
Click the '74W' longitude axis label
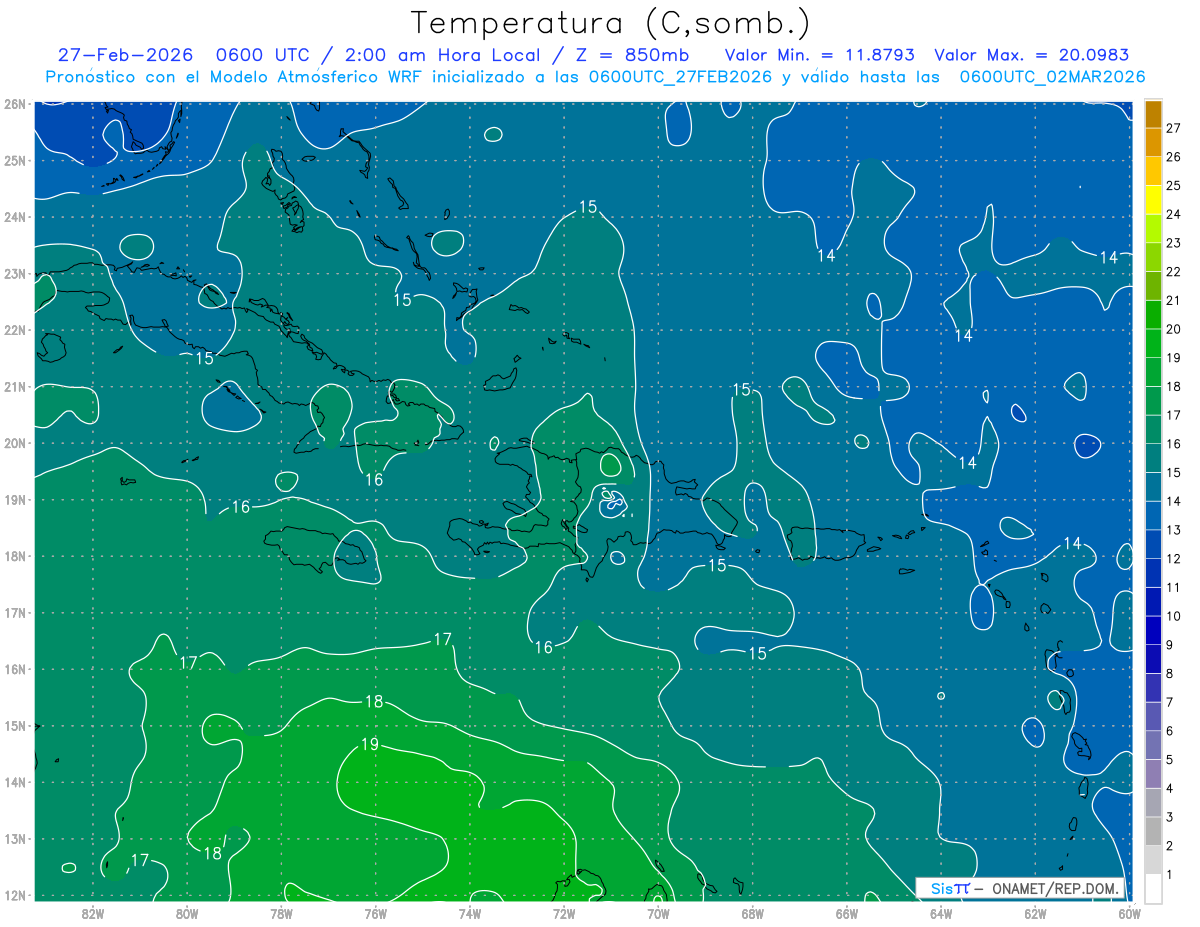(470, 913)
